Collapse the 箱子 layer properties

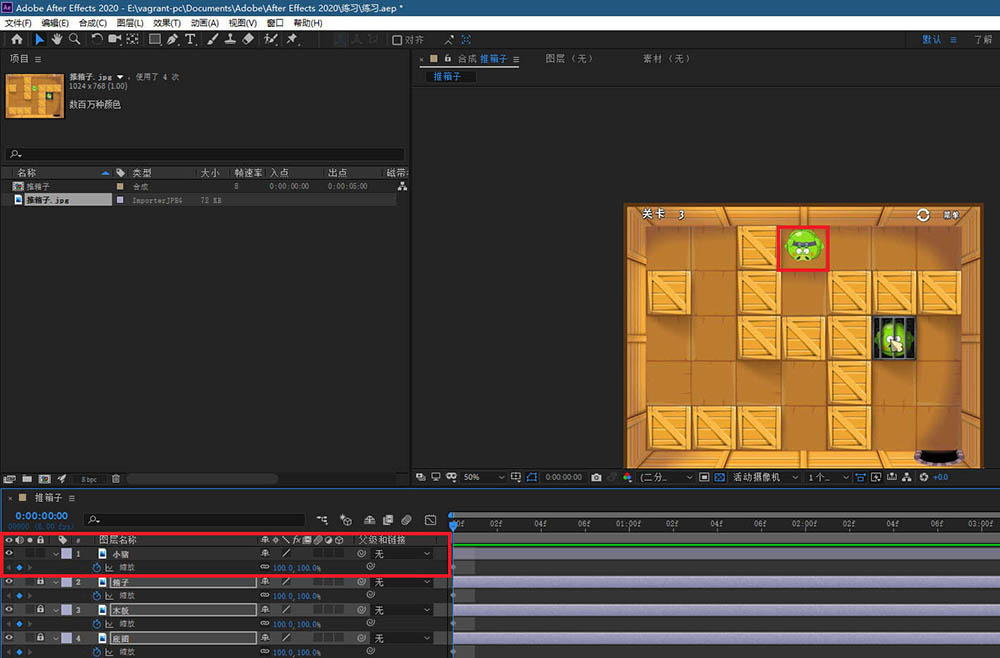pyautogui.click(x=56, y=582)
